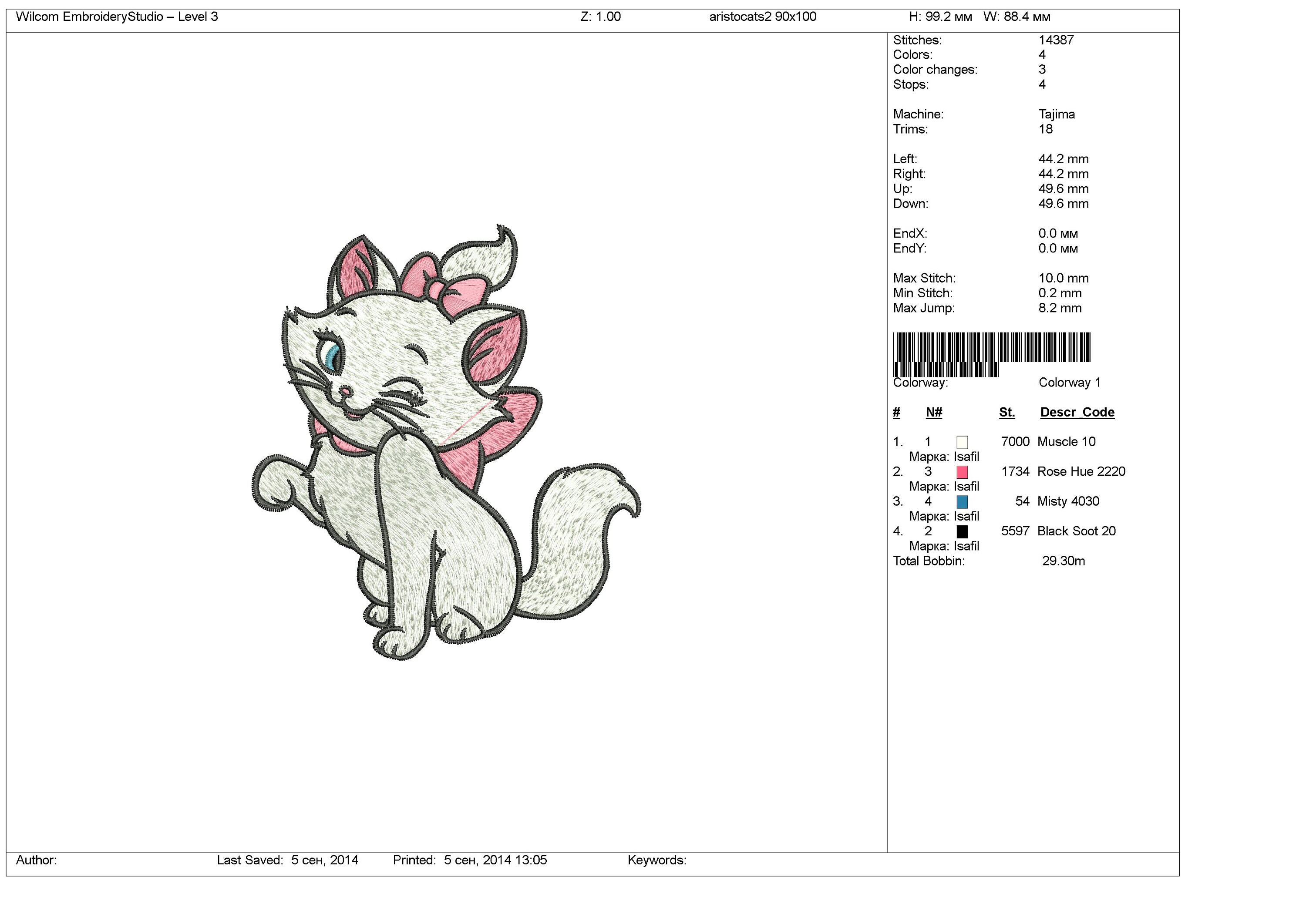Click the 'Rose Hue 2220' thread description
The height and width of the screenshot is (924, 1306).
(1081, 472)
